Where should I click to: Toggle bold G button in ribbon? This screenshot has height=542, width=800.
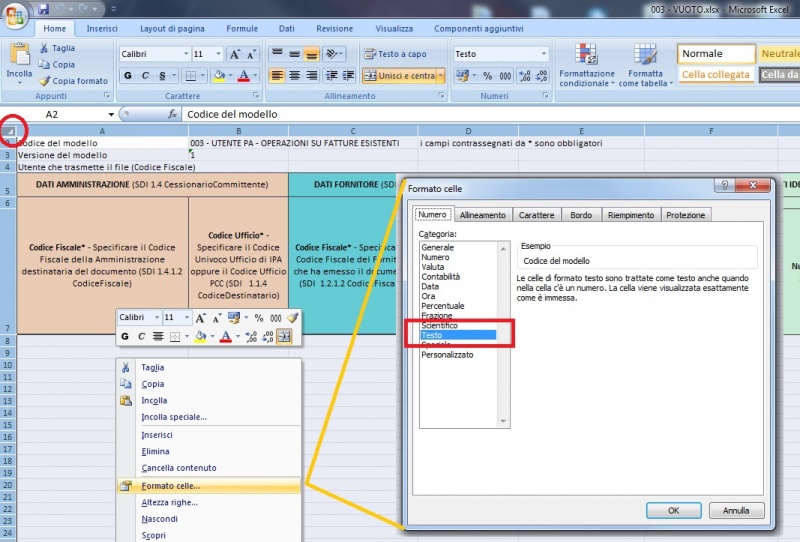128,76
